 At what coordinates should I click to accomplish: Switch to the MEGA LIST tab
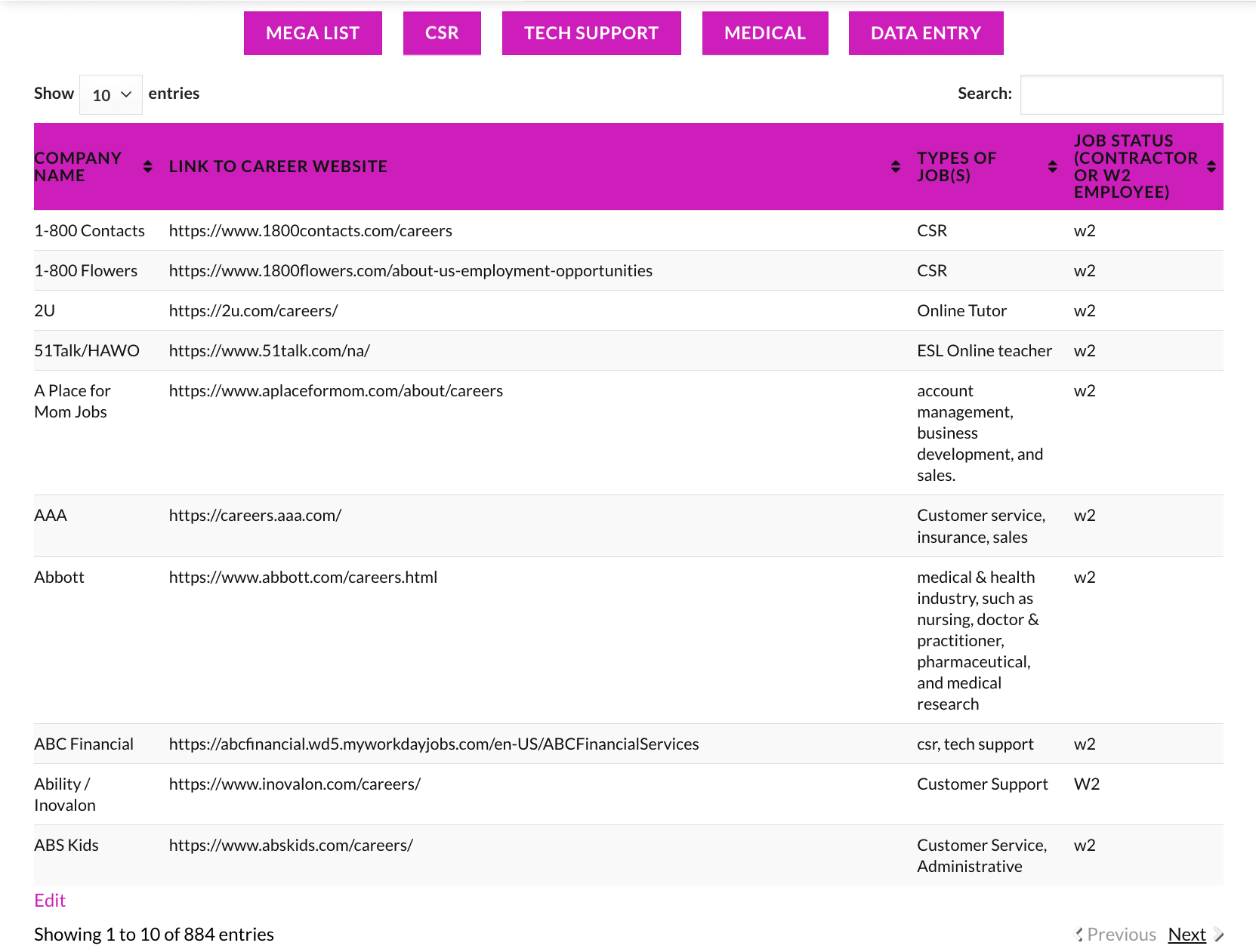coord(313,33)
